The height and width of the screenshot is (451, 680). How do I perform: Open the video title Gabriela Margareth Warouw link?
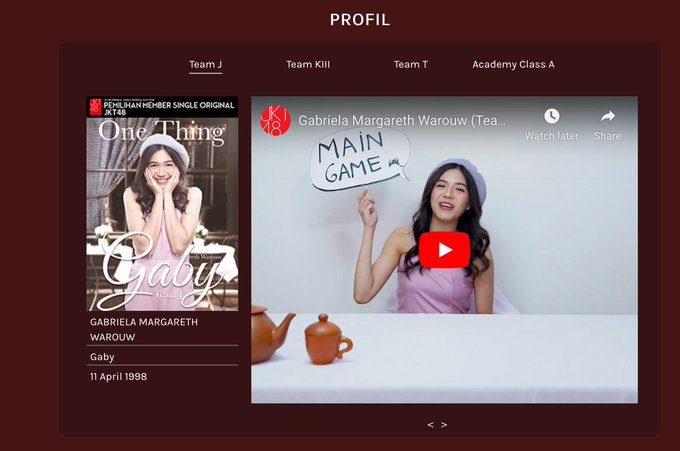pos(402,120)
